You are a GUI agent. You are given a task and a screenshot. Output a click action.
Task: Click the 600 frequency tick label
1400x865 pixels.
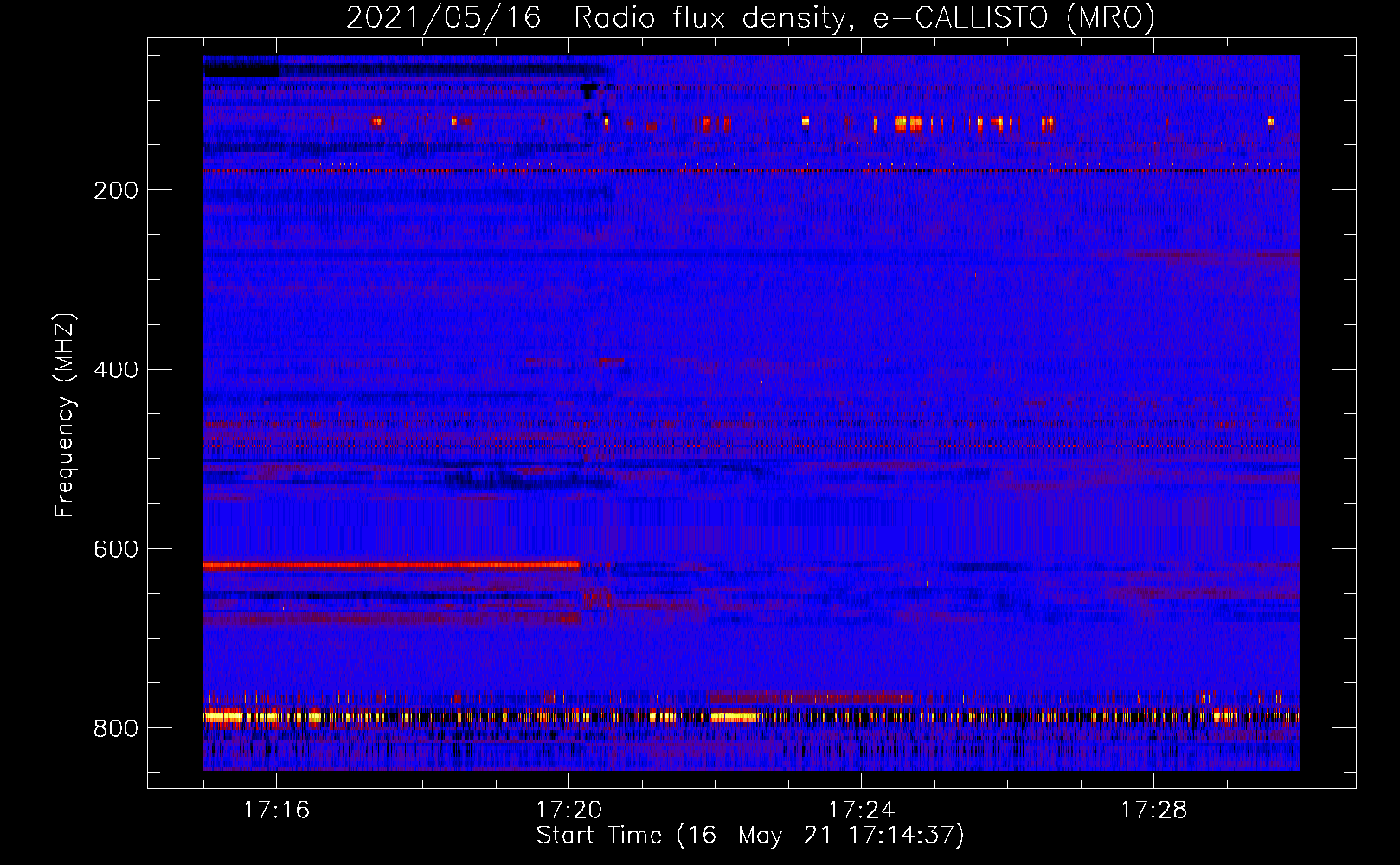click(116, 549)
